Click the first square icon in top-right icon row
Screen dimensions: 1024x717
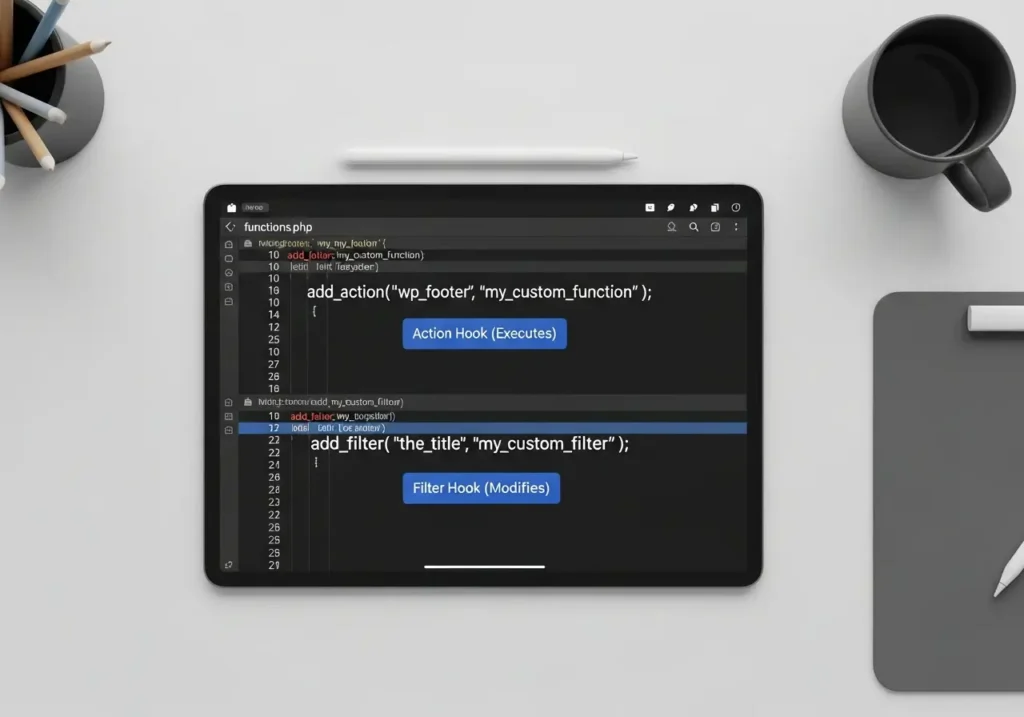649,208
